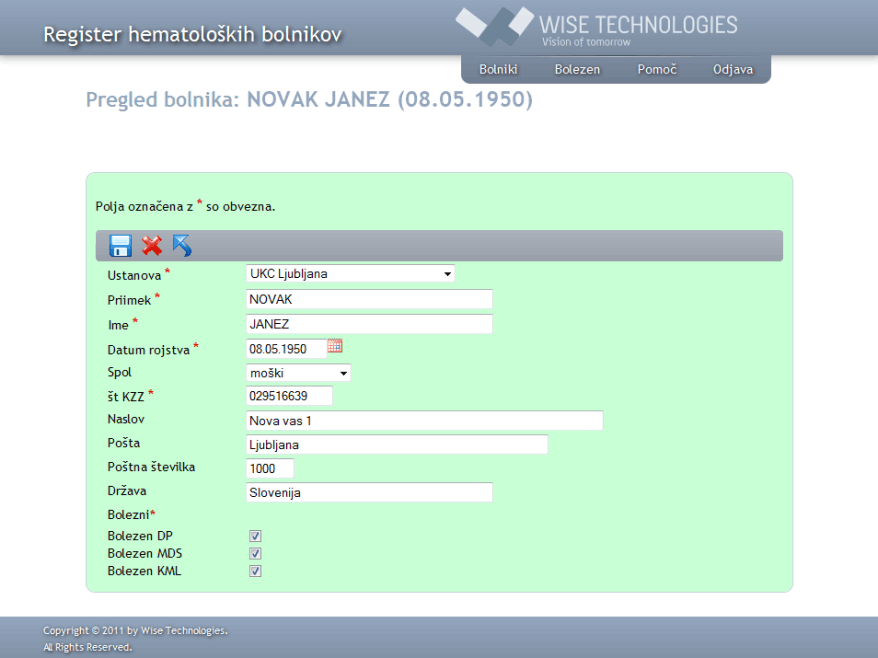The image size is (878, 658).
Task: Expand the Ustanova dropdown showing UKC Ljubljana
Action: point(351,274)
